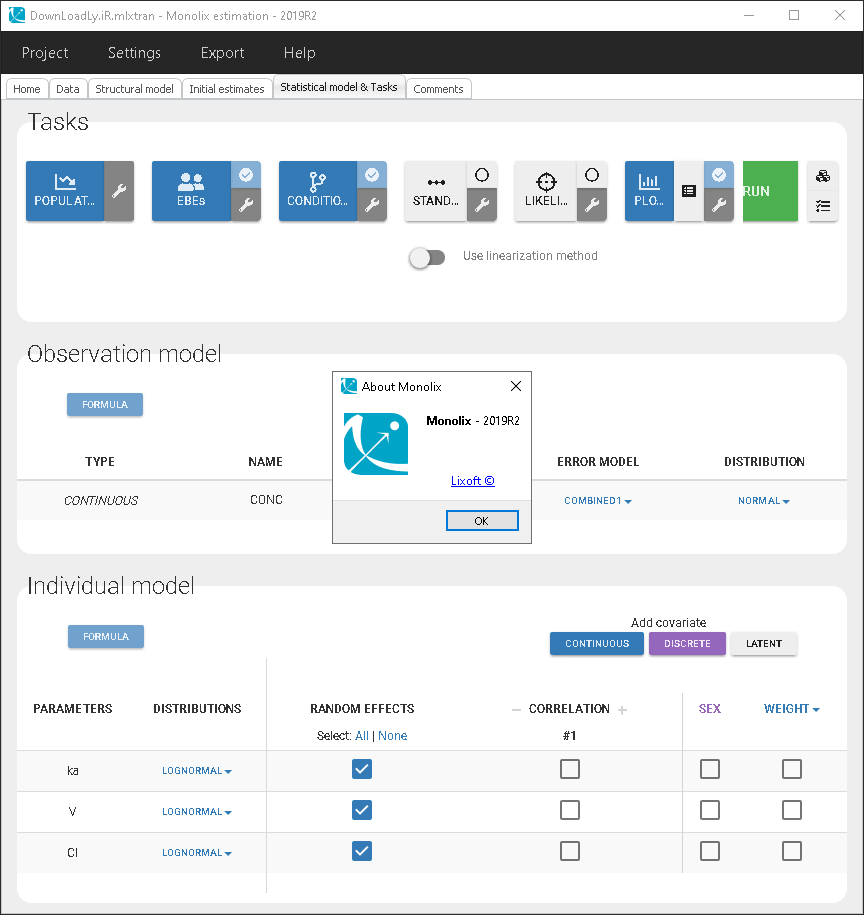Show Observation model FORMULA
864x915 pixels.
point(105,404)
